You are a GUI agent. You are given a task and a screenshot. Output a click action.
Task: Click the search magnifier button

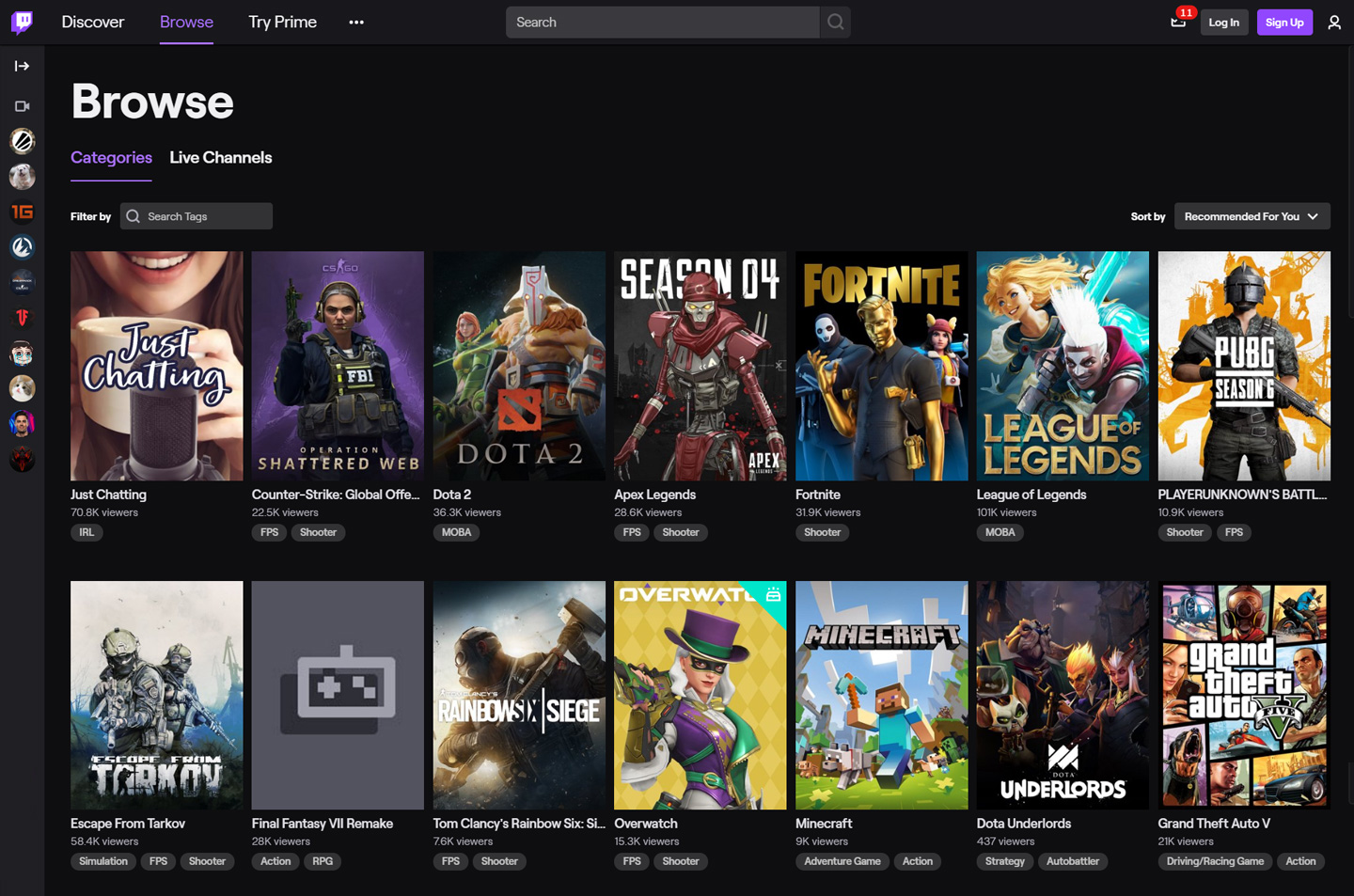tap(835, 22)
